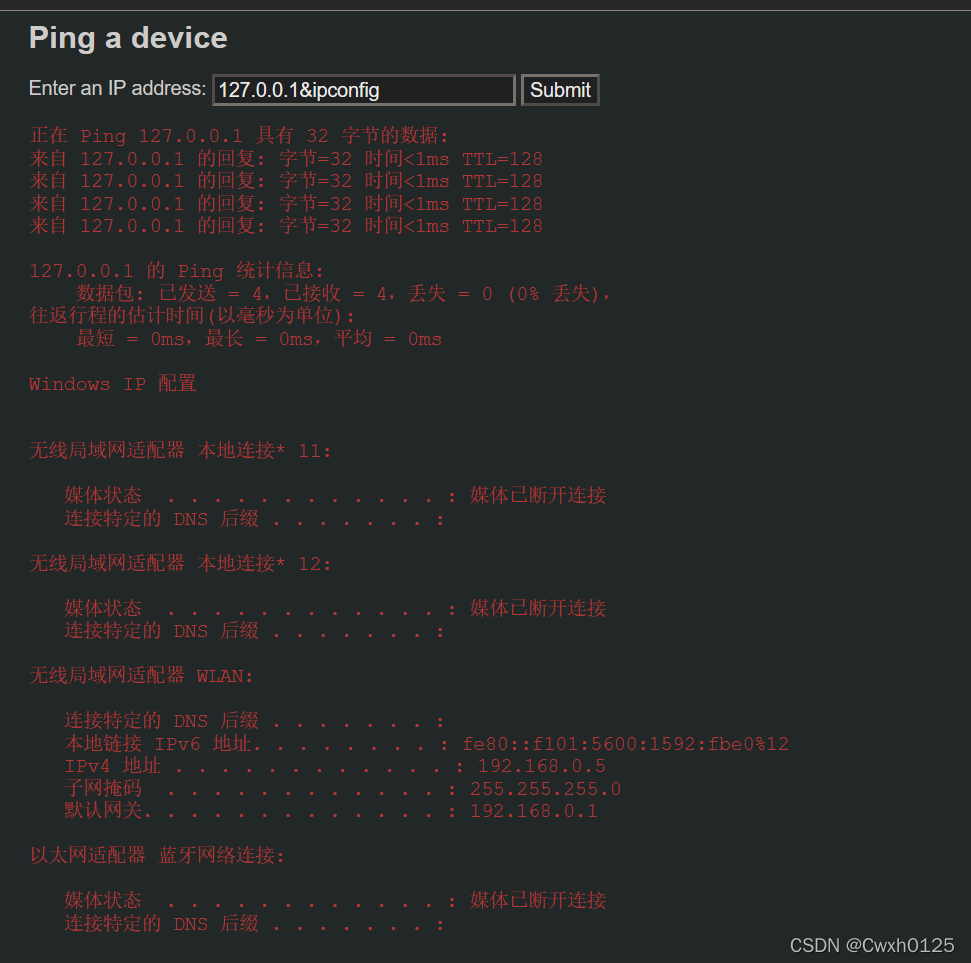This screenshot has height=963, width=971.
Task: Click the "无线局域网适配器 本地连接* 11" header
Action: (180, 450)
